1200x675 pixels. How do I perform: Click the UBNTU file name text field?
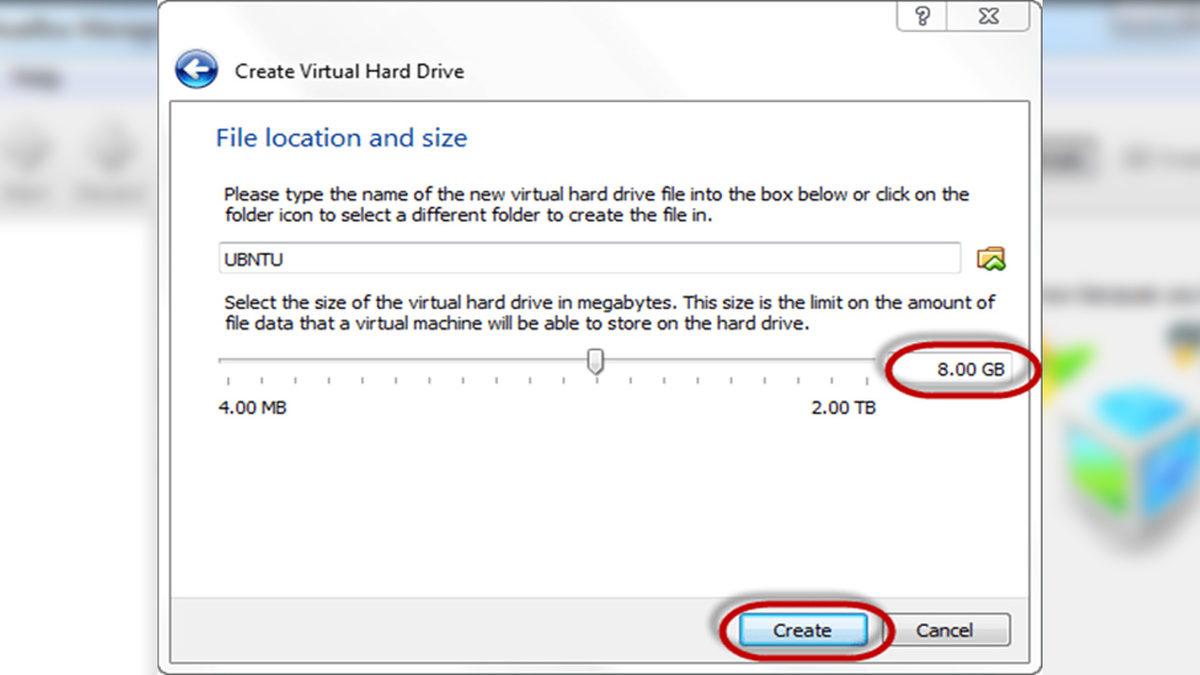coord(590,259)
